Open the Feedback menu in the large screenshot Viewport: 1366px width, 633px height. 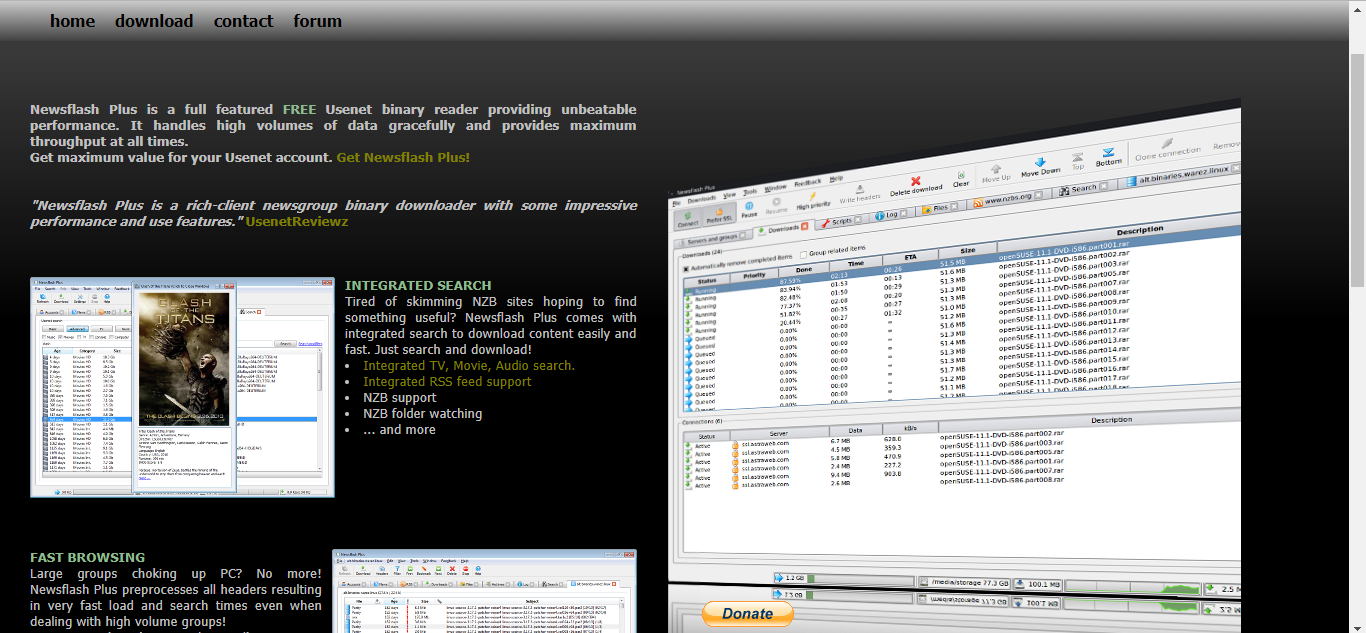(808, 182)
